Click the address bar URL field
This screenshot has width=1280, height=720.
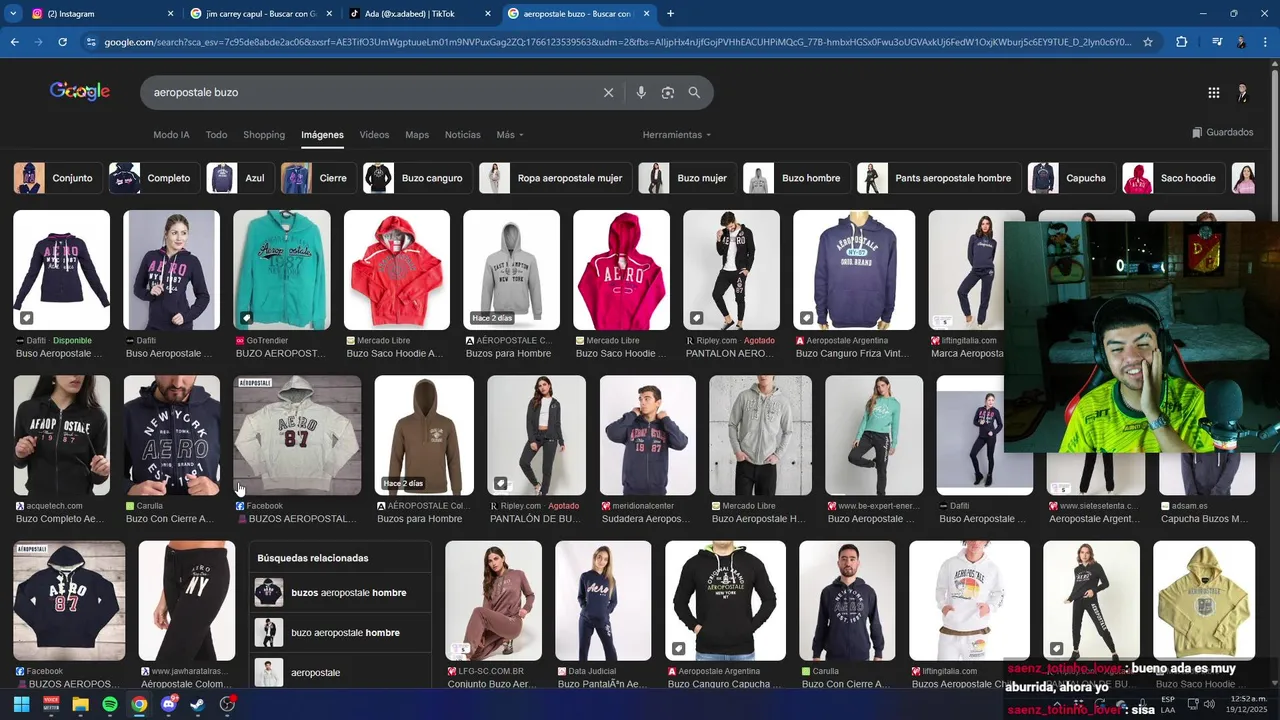tap(617, 42)
